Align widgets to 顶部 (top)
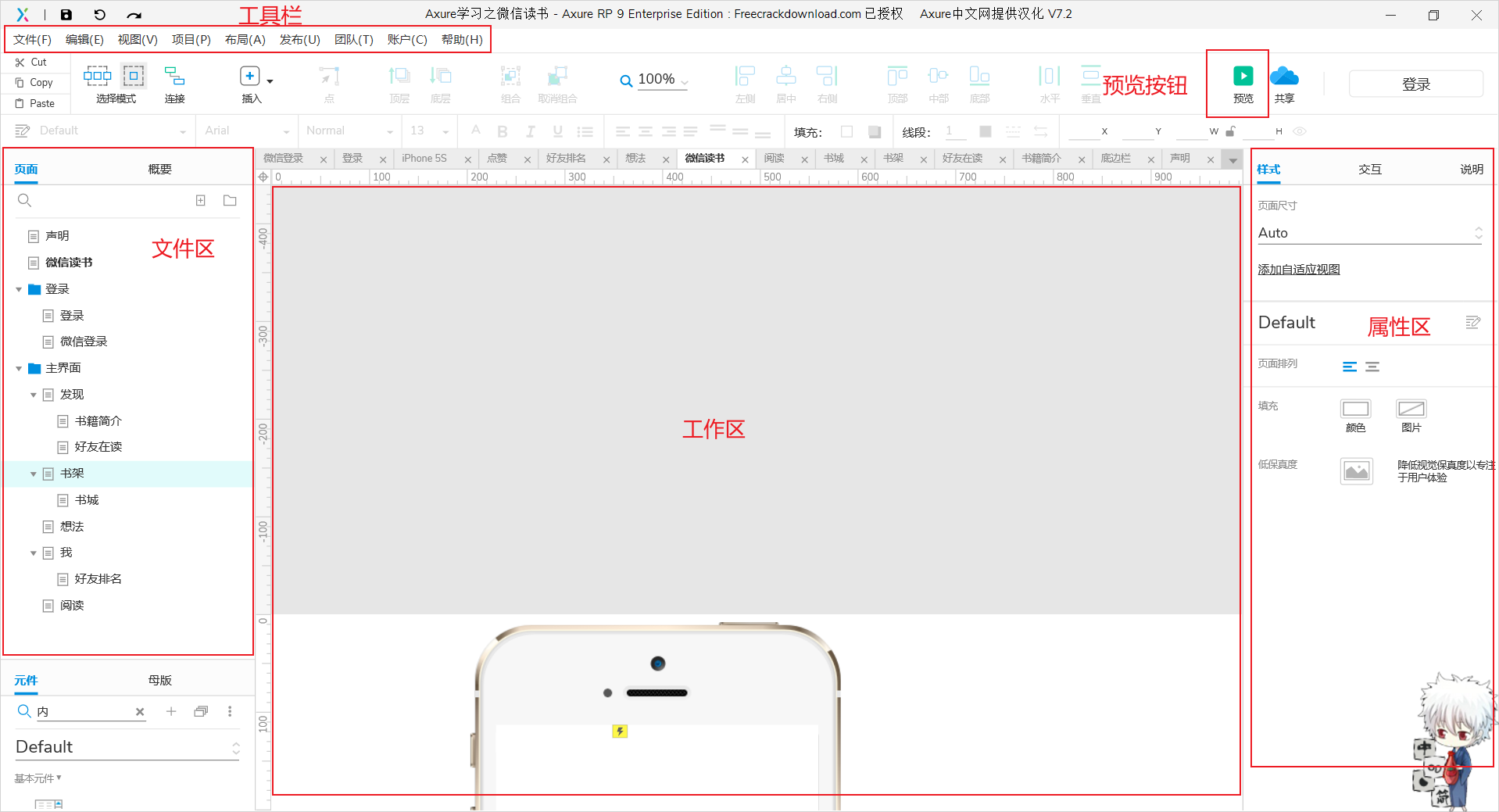This screenshot has height=812, width=1499. click(x=897, y=84)
